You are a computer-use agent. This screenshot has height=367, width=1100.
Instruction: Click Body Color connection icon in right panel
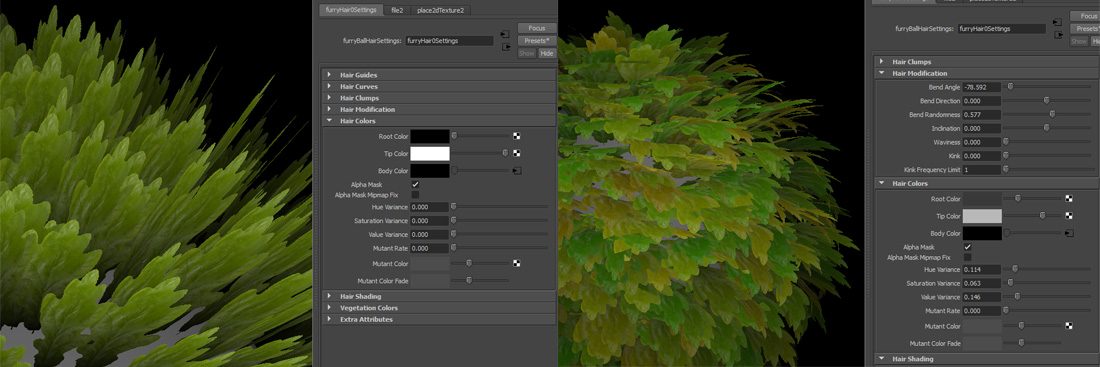point(1069,233)
